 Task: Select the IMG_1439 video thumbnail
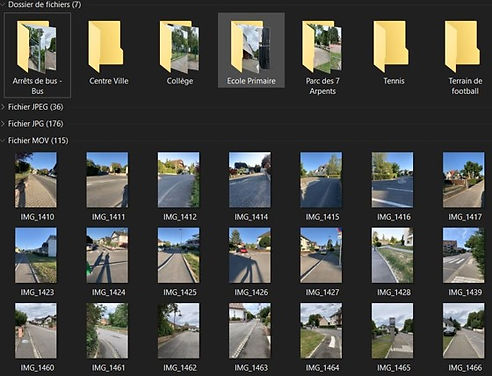click(464, 255)
